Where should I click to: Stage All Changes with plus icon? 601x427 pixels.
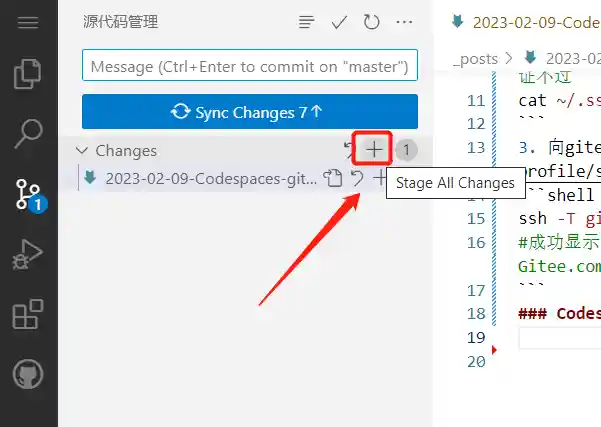pyautogui.click(x=373, y=149)
